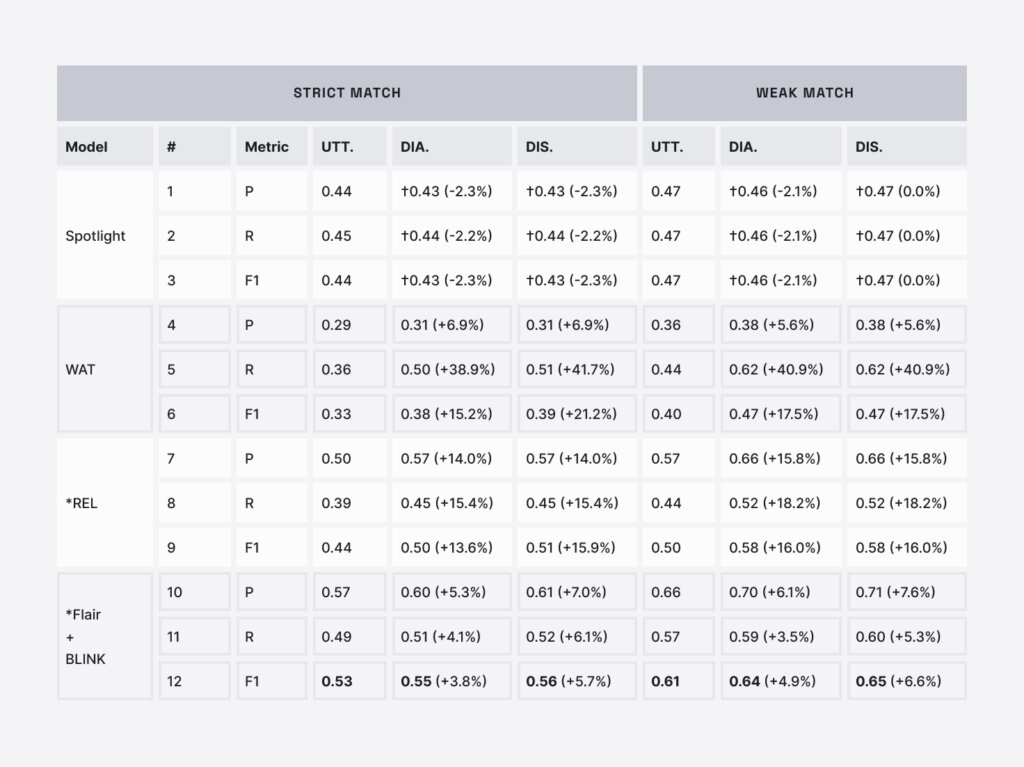Screen dimensions: 1024x767
Task: Select the Model column header
Action: [105, 147]
